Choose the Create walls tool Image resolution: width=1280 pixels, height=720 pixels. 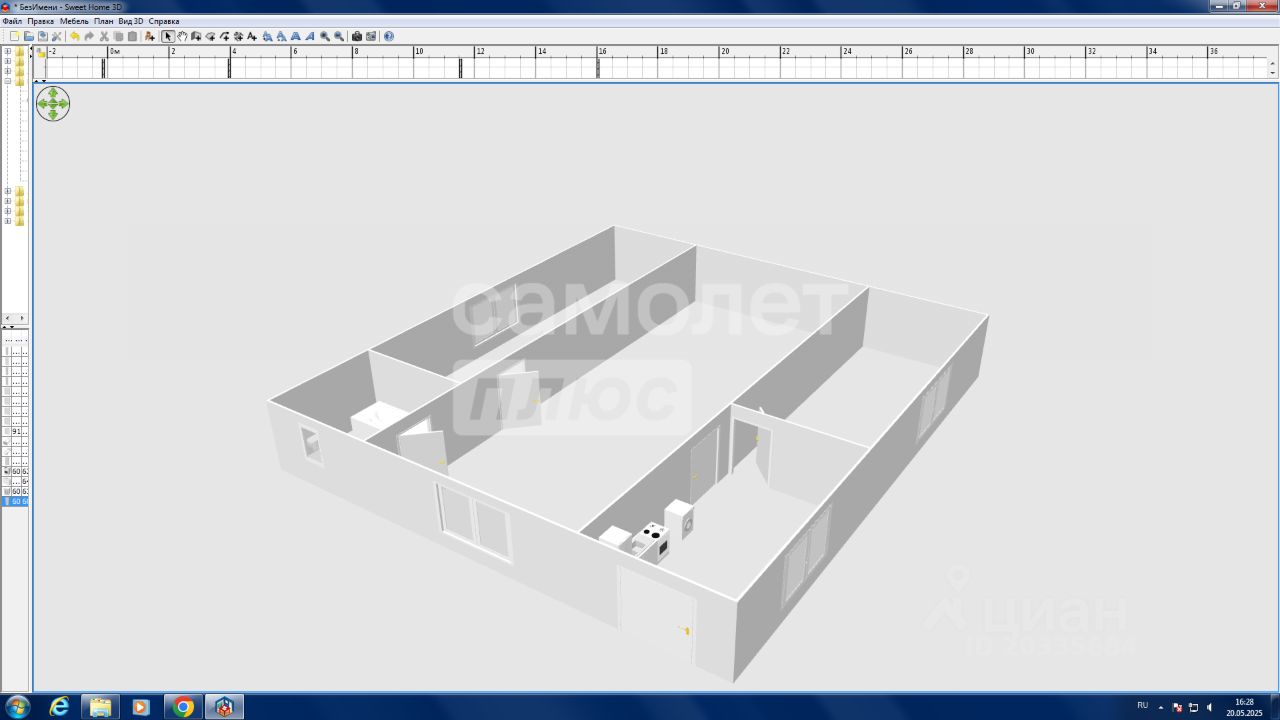tap(196, 36)
